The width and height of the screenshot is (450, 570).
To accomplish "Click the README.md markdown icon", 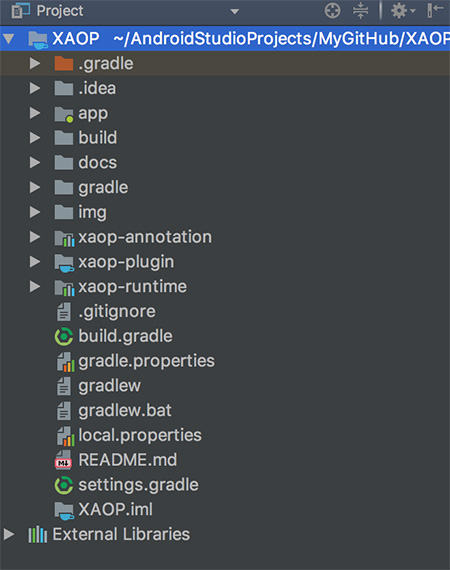I will point(64,460).
